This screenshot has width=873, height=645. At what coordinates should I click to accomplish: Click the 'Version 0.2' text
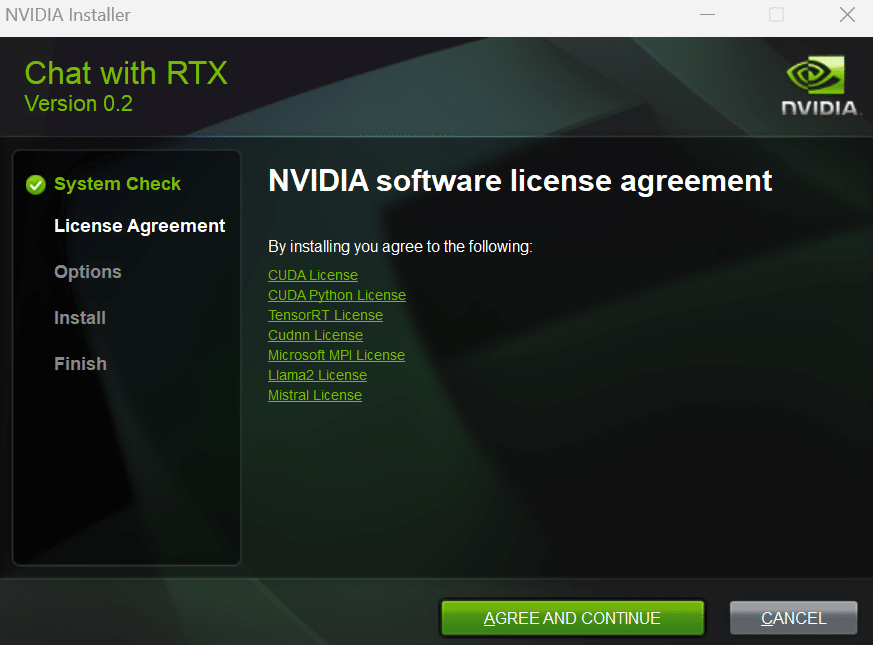(79, 104)
